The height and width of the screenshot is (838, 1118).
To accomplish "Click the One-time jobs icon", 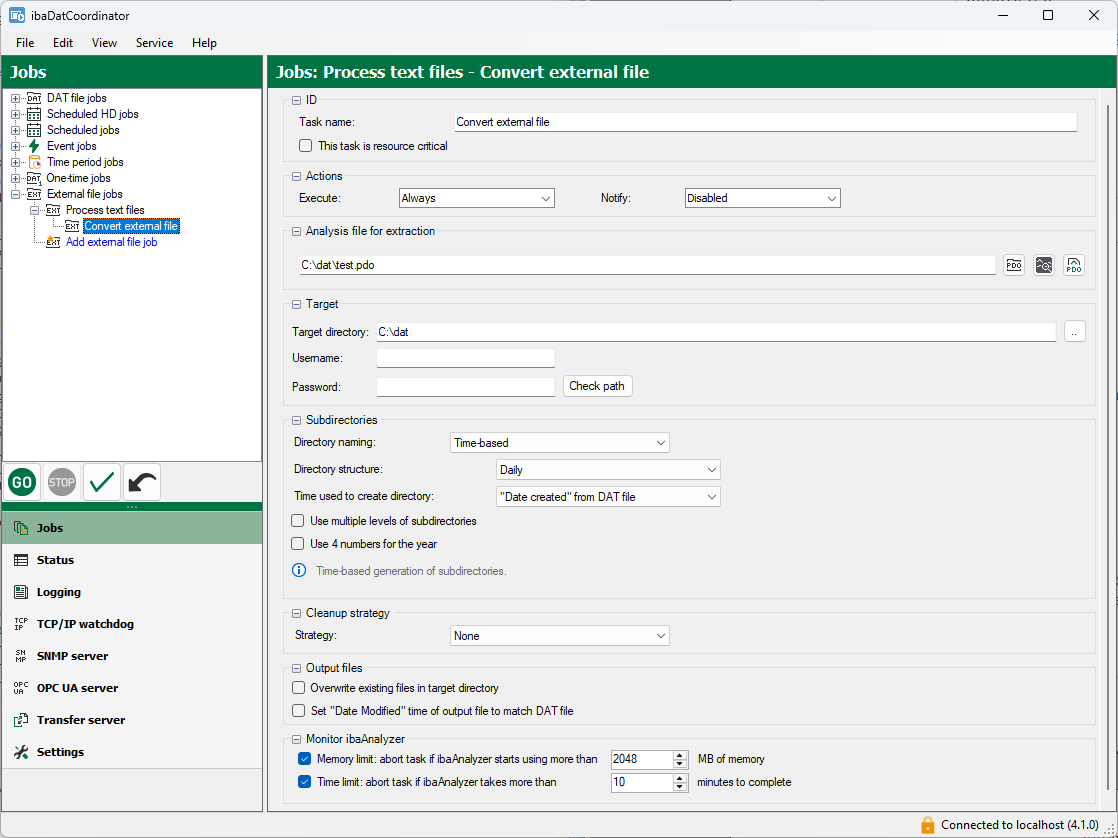I will click(34, 178).
